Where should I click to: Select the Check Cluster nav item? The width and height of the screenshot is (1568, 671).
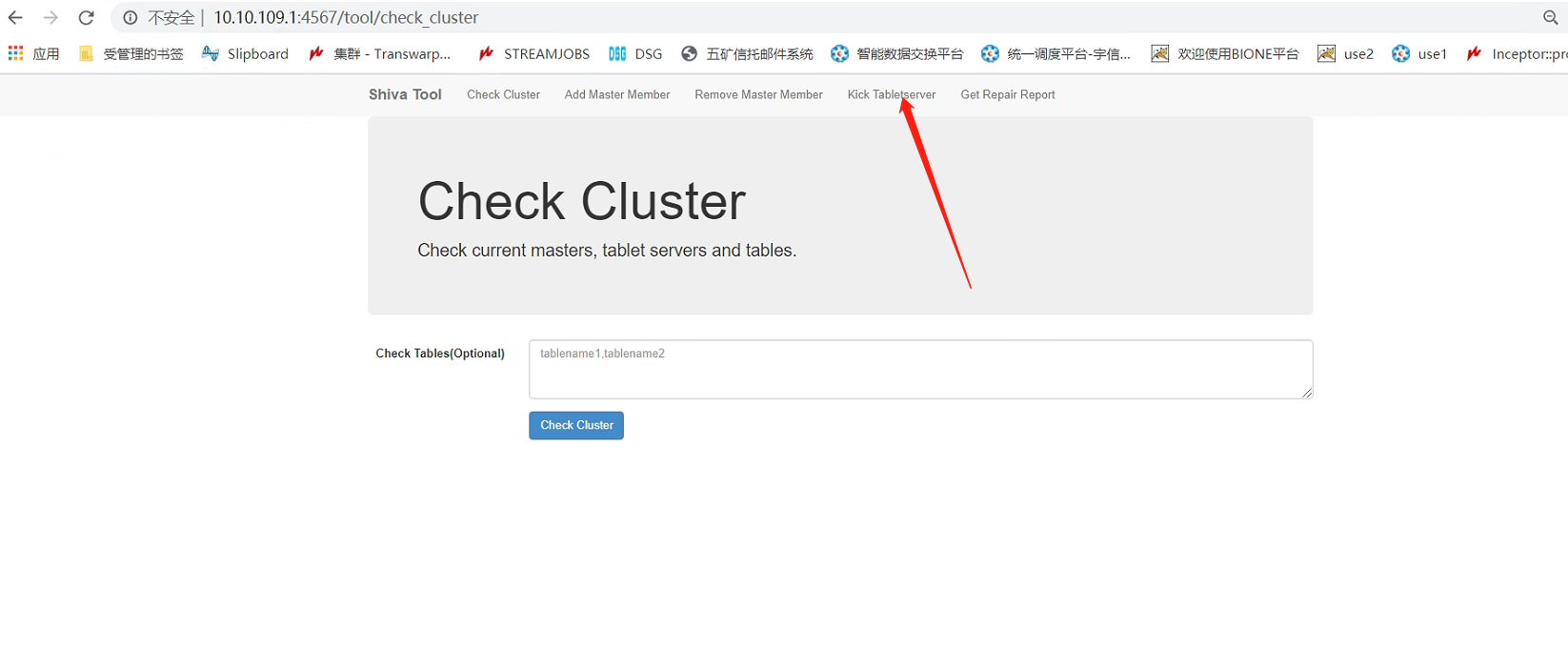click(503, 94)
